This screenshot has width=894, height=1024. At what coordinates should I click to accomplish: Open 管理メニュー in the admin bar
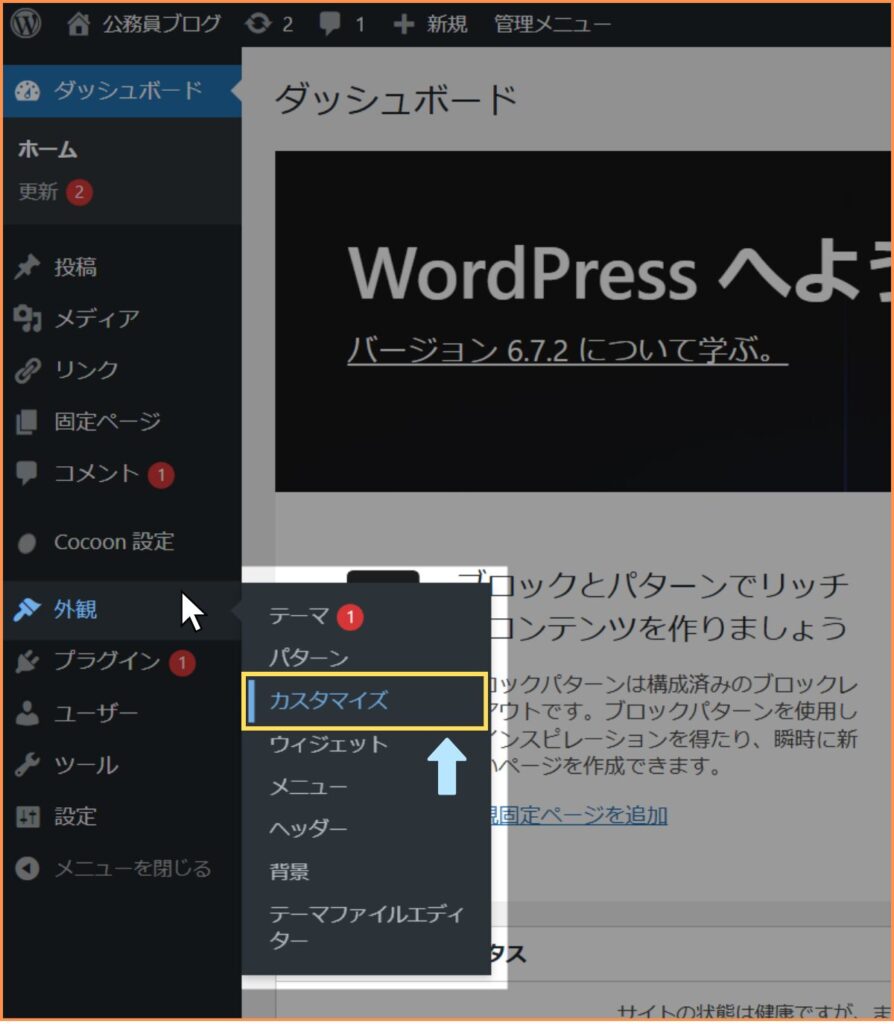(x=552, y=24)
